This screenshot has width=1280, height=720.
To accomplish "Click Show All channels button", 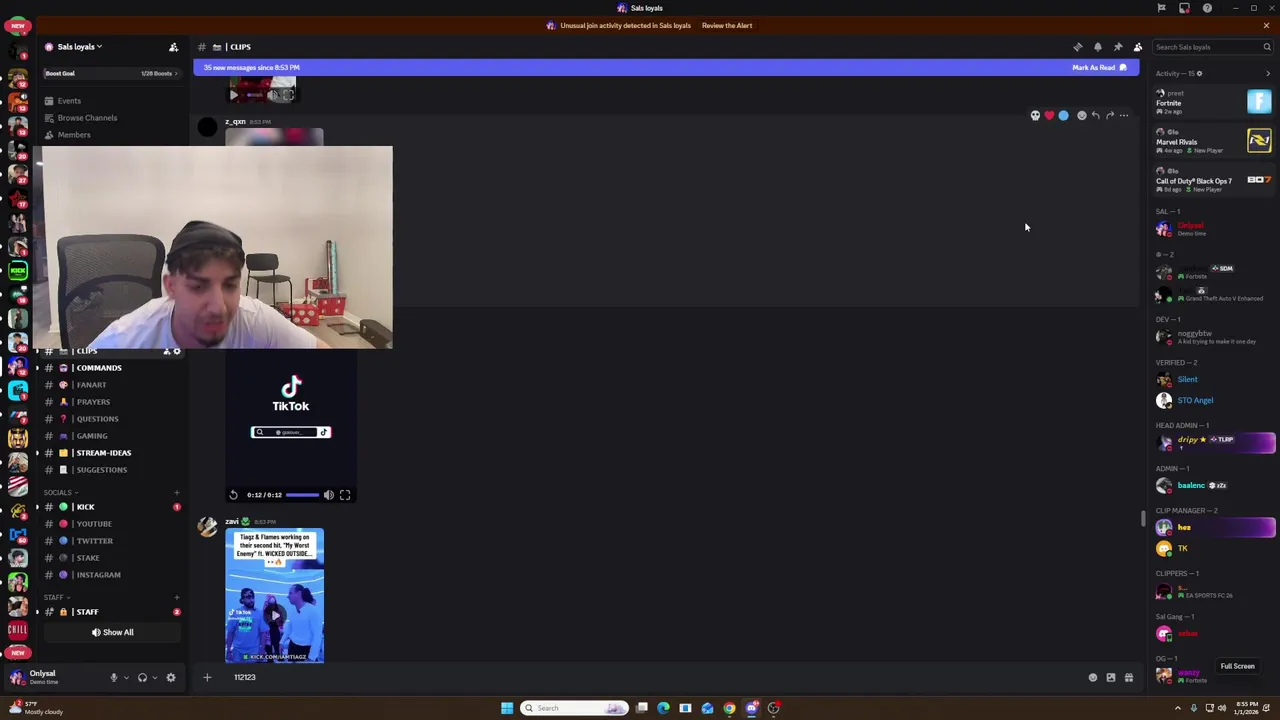I will [x=112, y=632].
